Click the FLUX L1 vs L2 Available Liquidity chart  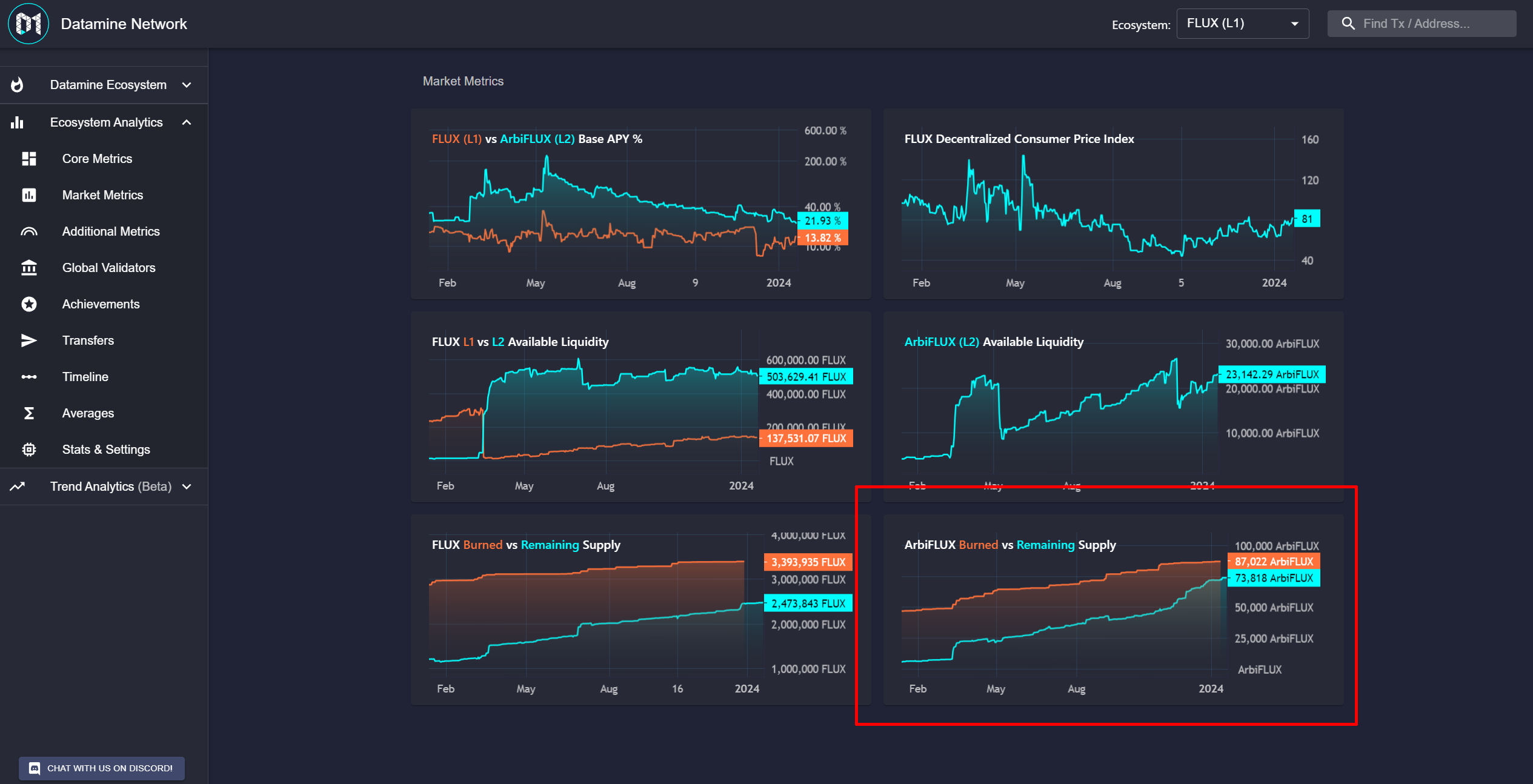tap(640, 407)
